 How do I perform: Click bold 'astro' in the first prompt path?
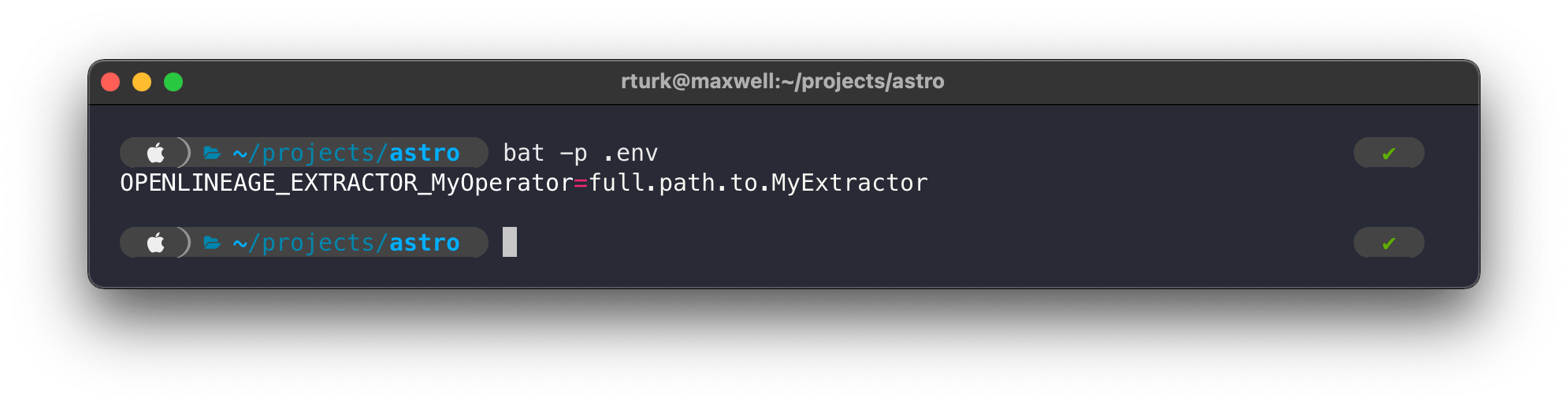click(x=424, y=153)
